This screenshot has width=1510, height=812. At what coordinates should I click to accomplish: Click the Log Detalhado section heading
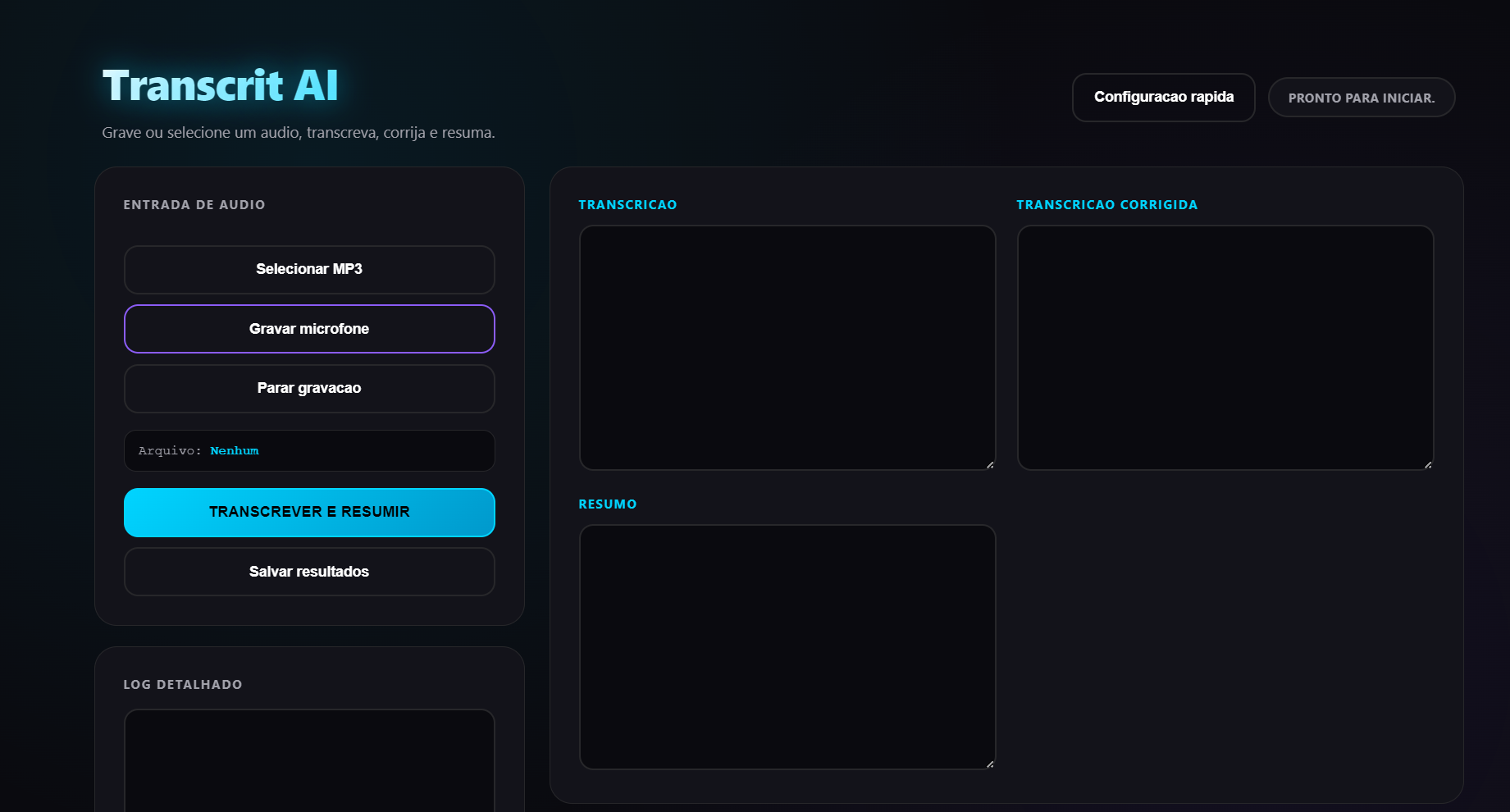coord(183,685)
